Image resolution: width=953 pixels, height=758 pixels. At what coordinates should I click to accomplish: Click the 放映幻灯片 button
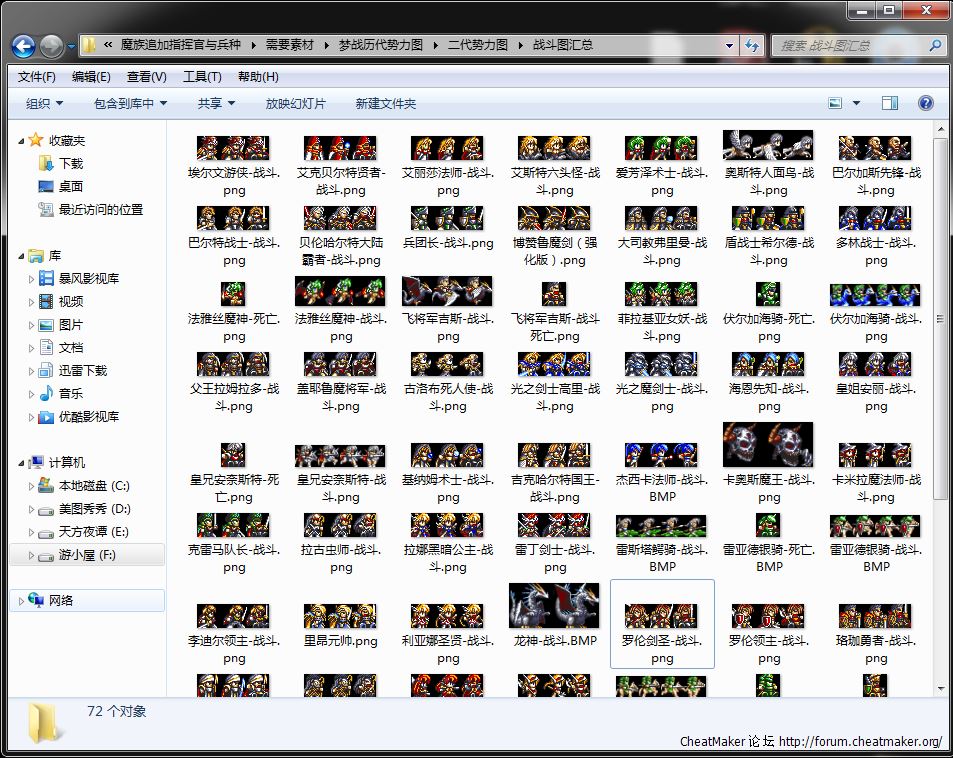click(295, 103)
